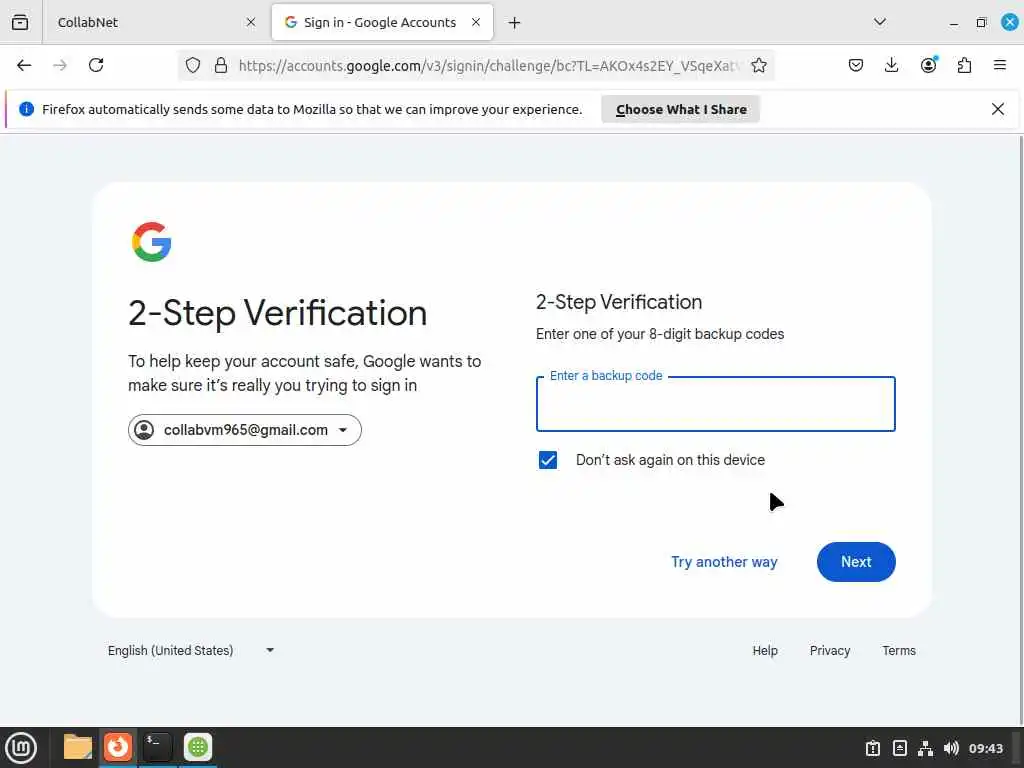Open the Linux Mint start menu

(x=21, y=748)
